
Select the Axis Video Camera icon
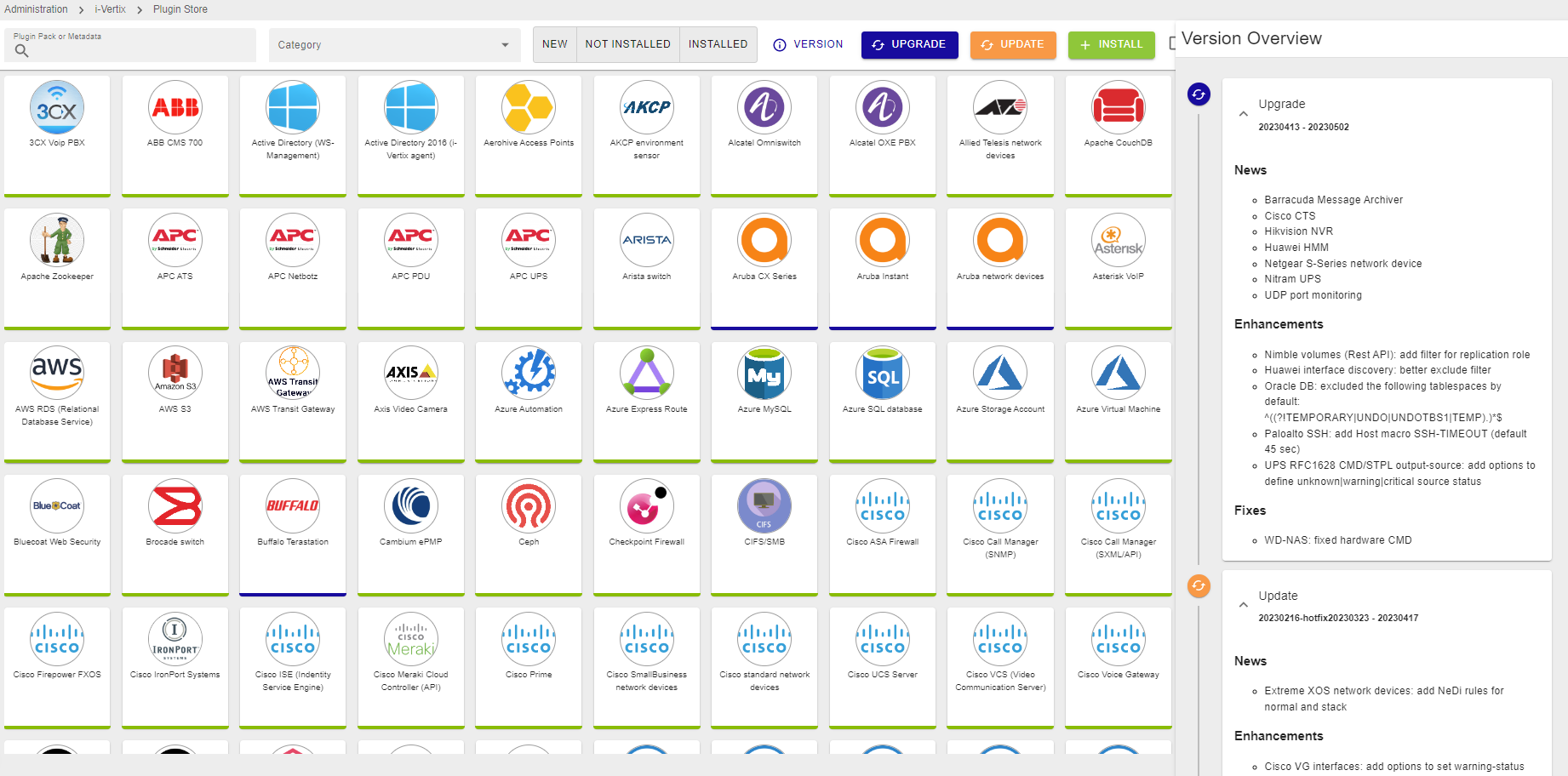(x=411, y=373)
